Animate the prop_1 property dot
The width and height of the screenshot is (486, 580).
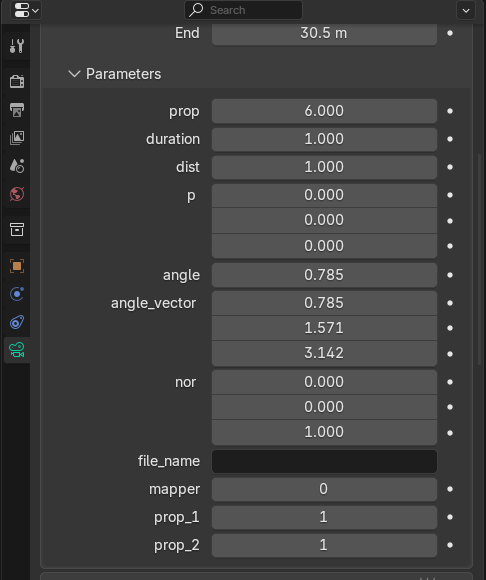tap(450, 517)
